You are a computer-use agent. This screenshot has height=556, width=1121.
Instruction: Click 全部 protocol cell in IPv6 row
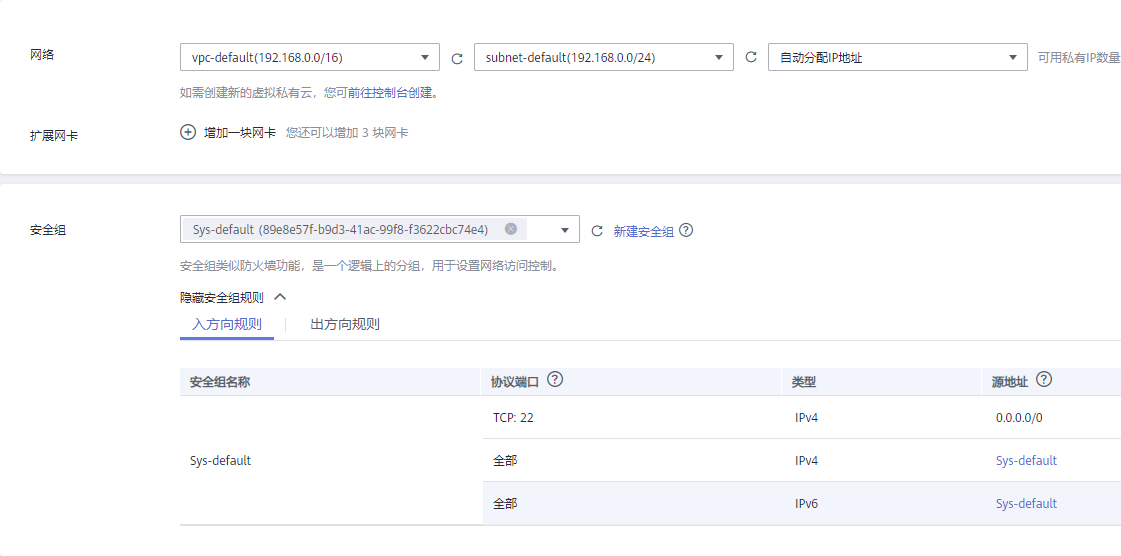point(505,503)
